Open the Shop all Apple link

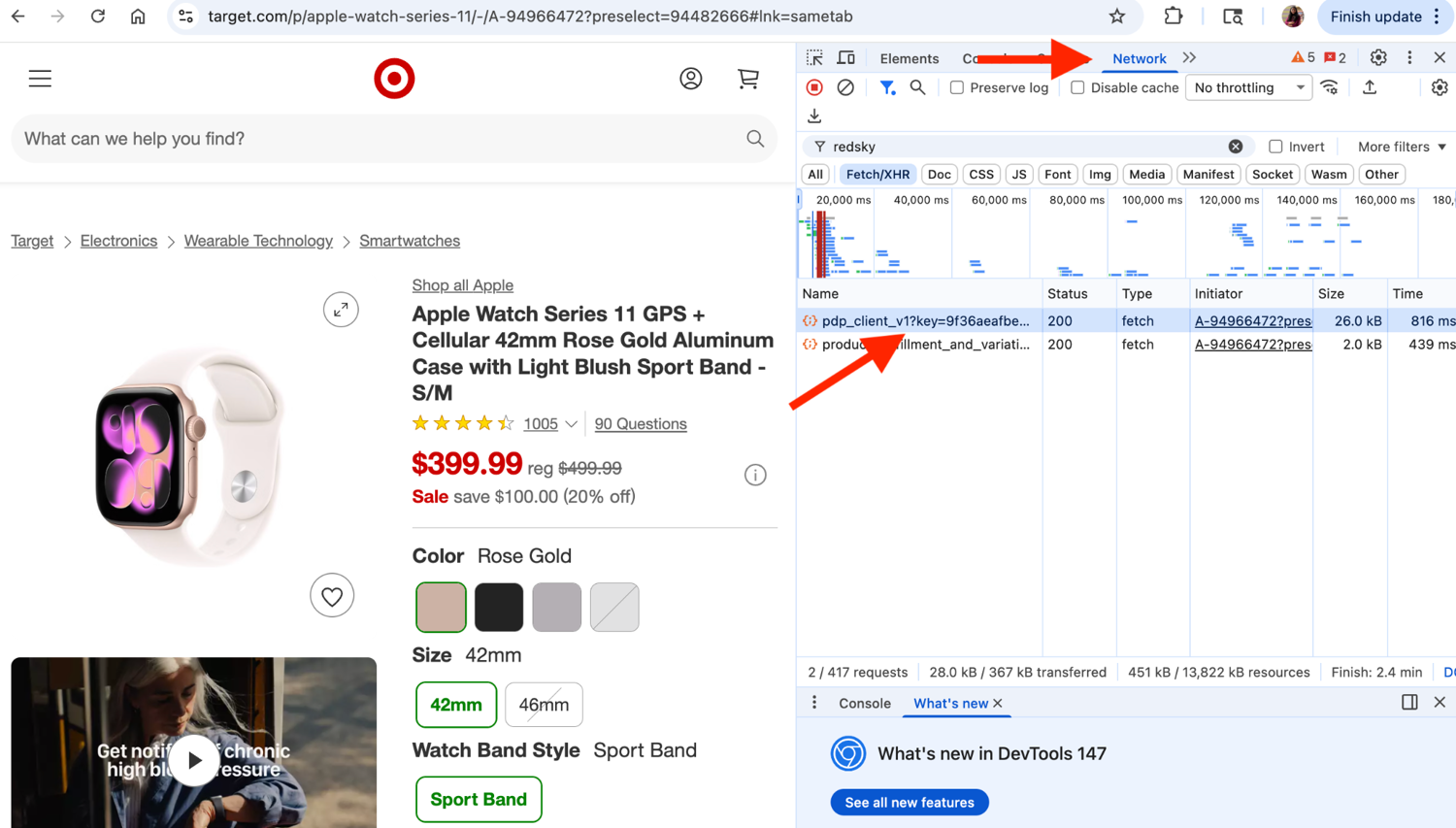pyautogui.click(x=462, y=285)
